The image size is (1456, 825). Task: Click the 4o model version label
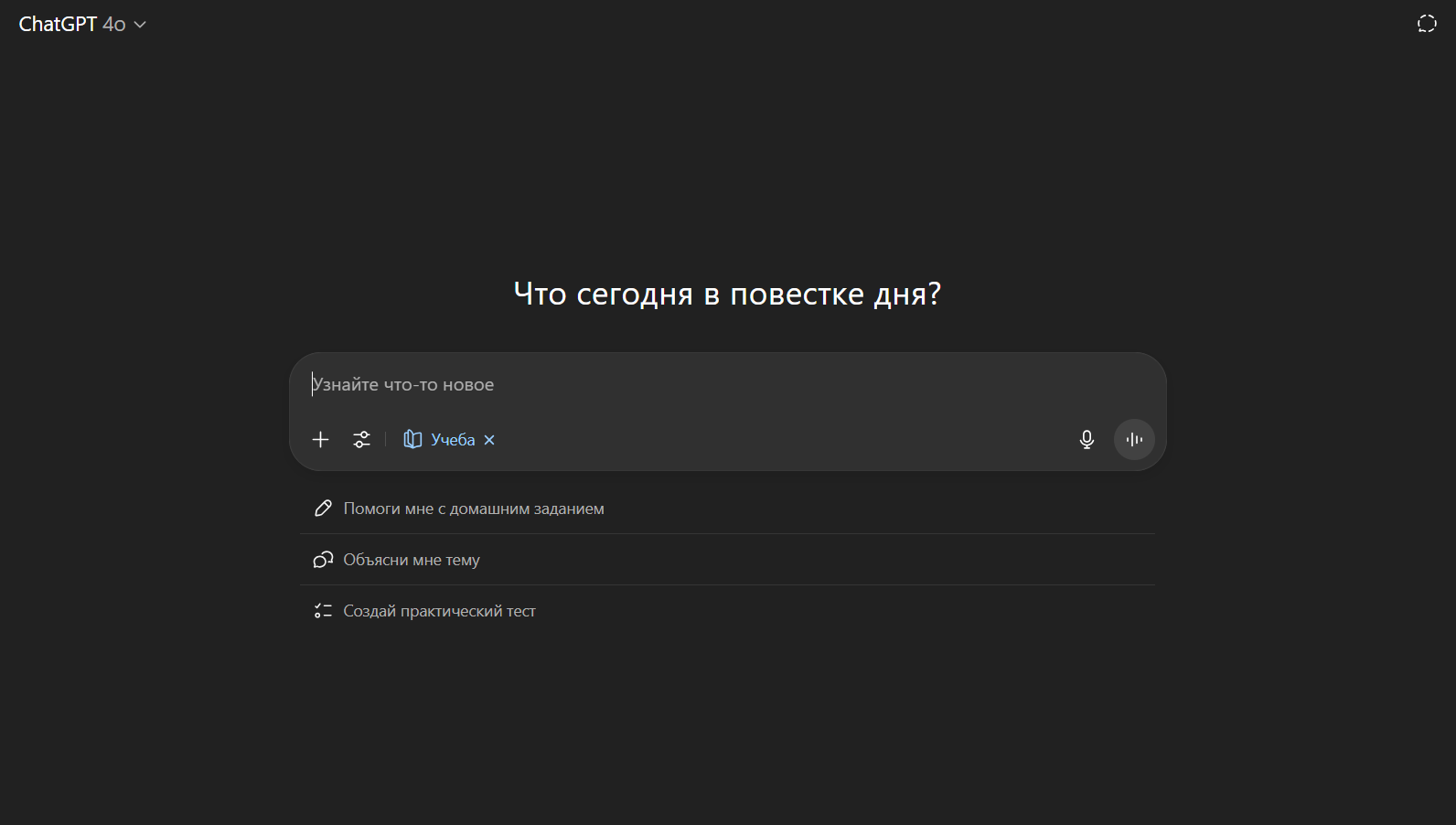click(114, 25)
